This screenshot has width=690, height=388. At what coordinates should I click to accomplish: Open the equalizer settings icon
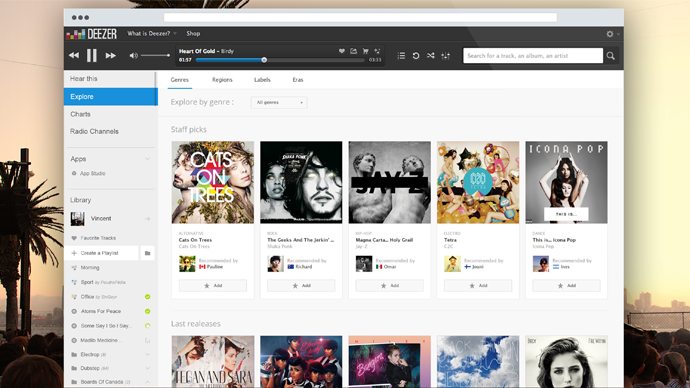[445, 56]
